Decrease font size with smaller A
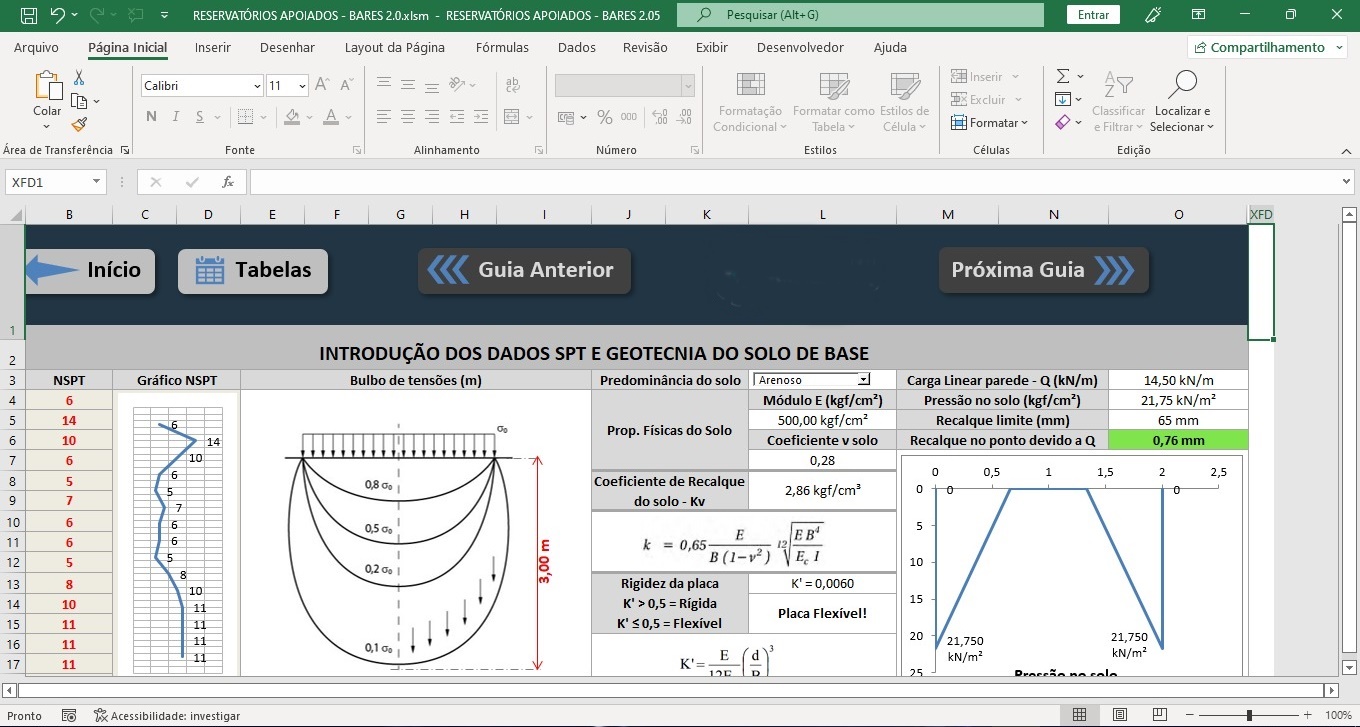 coord(346,86)
